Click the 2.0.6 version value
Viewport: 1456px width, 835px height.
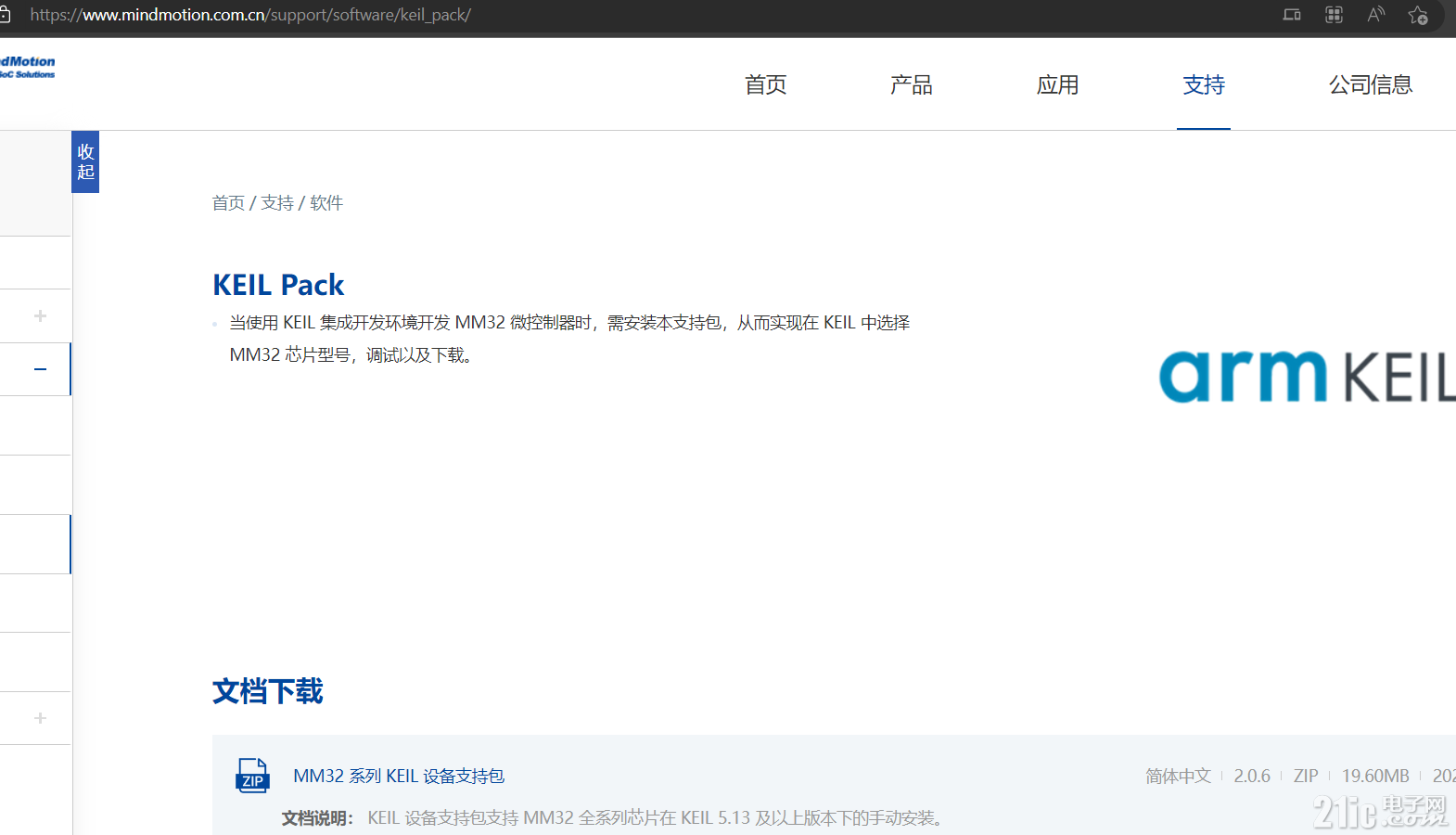[x=1252, y=776]
